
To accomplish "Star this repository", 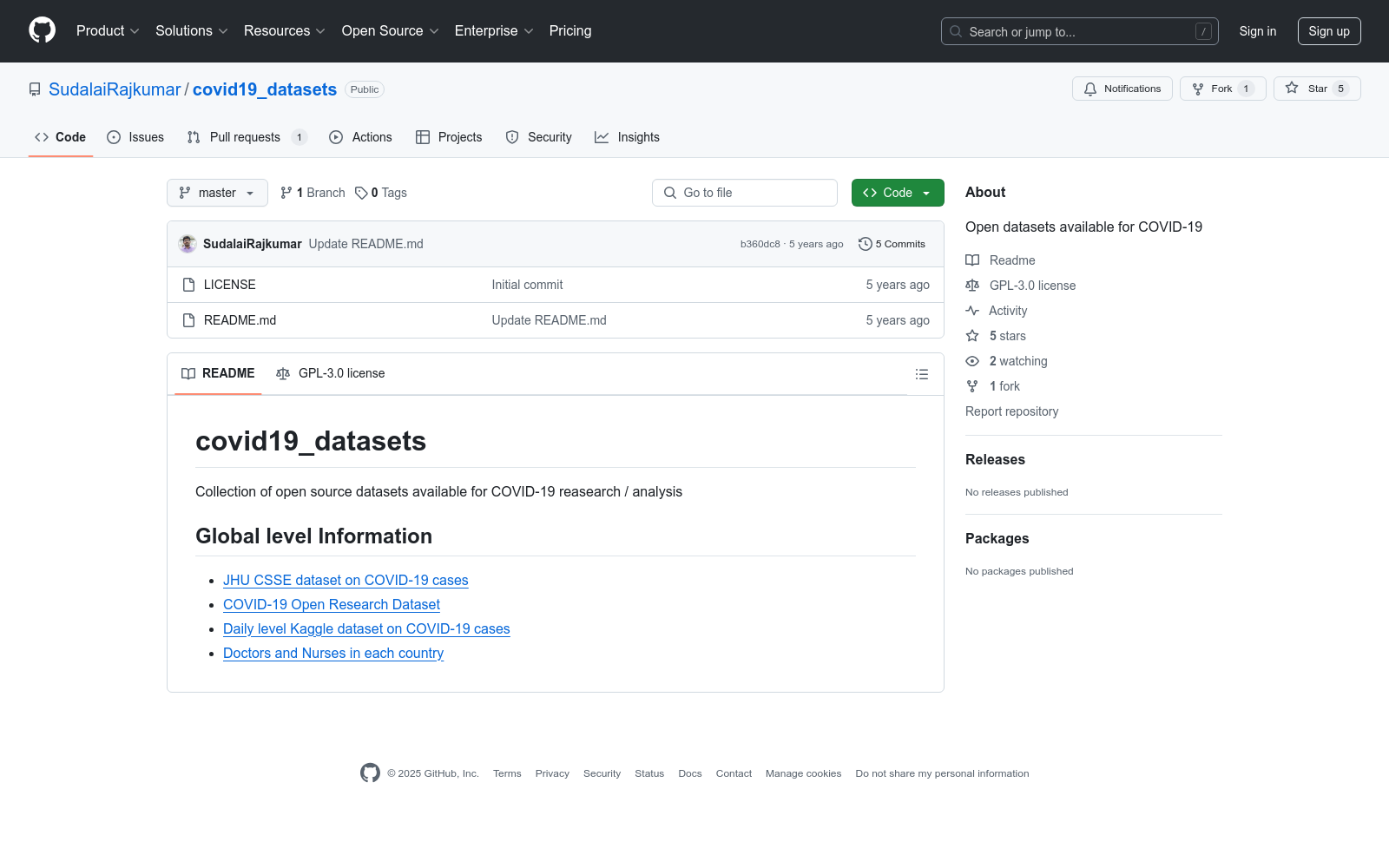I will pos(1317,89).
